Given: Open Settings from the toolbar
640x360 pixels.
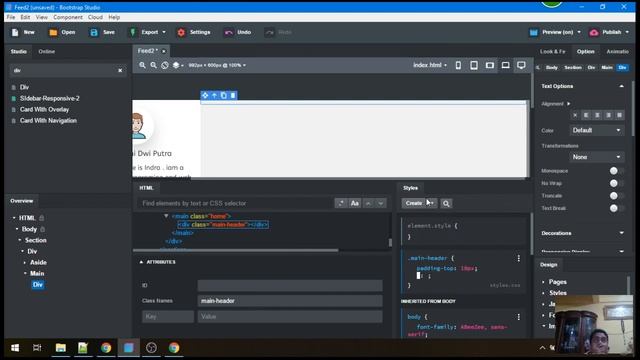Looking at the screenshot, I should pyautogui.click(x=194, y=32).
